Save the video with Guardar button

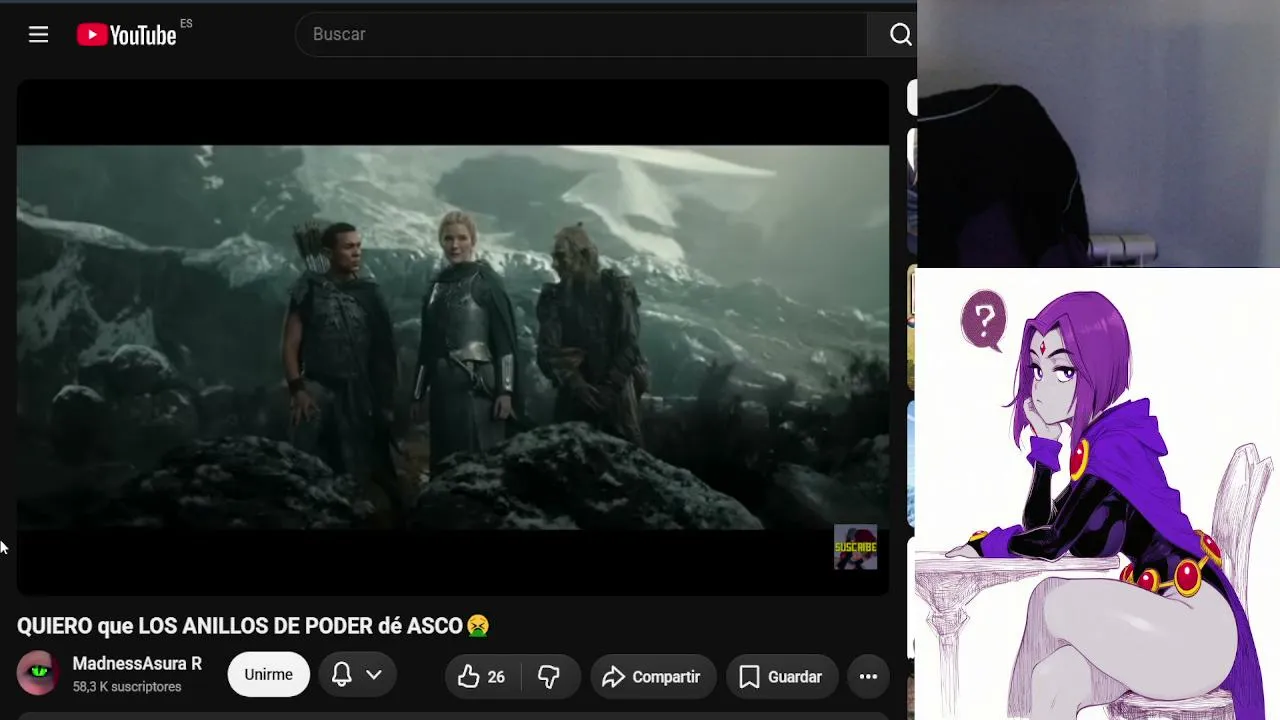[781, 677]
